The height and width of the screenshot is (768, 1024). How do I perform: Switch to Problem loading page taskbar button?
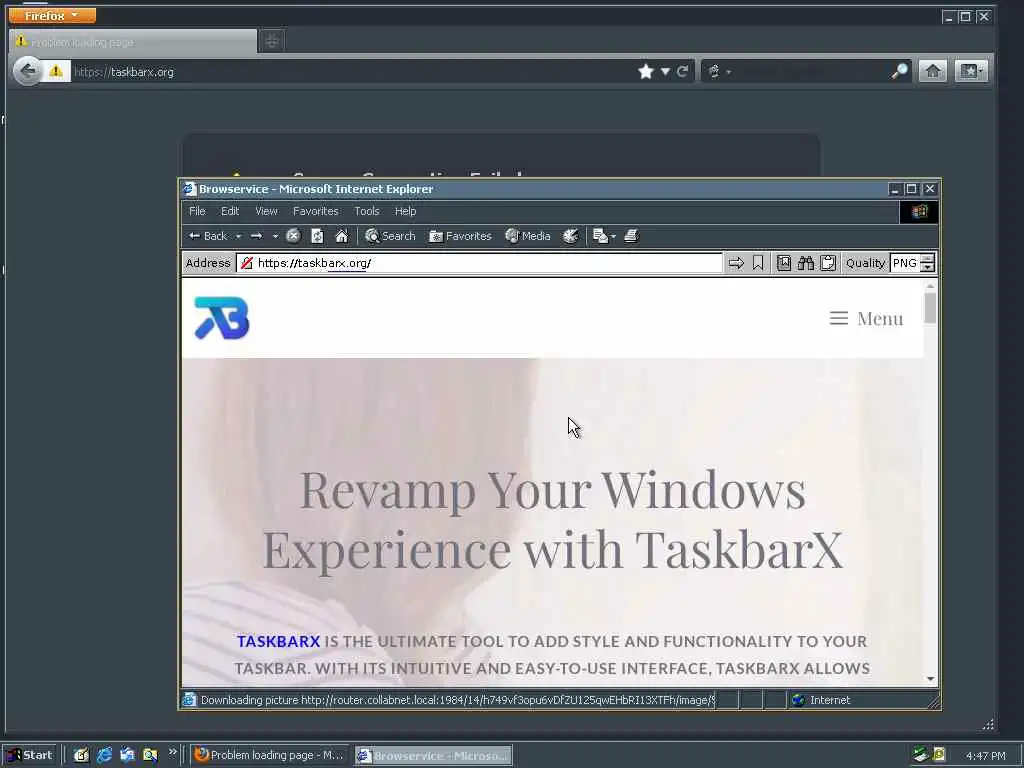269,755
